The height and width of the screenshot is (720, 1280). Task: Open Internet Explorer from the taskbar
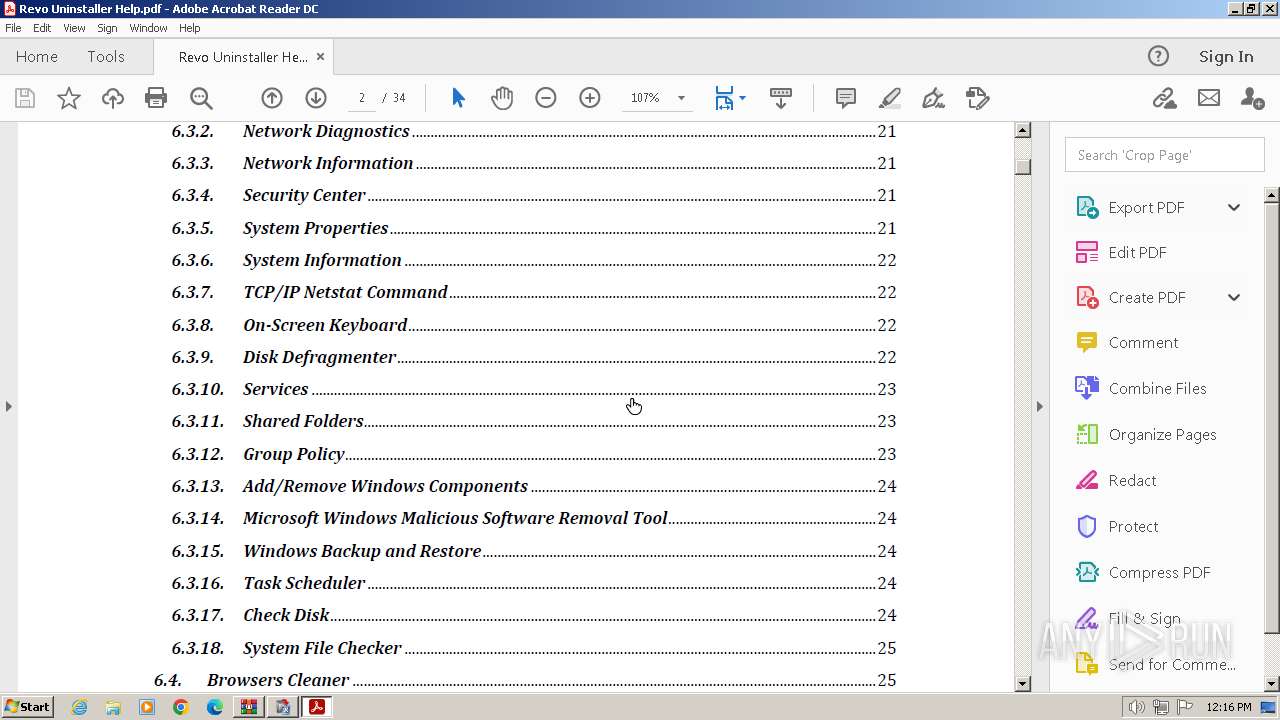coord(79,707)
